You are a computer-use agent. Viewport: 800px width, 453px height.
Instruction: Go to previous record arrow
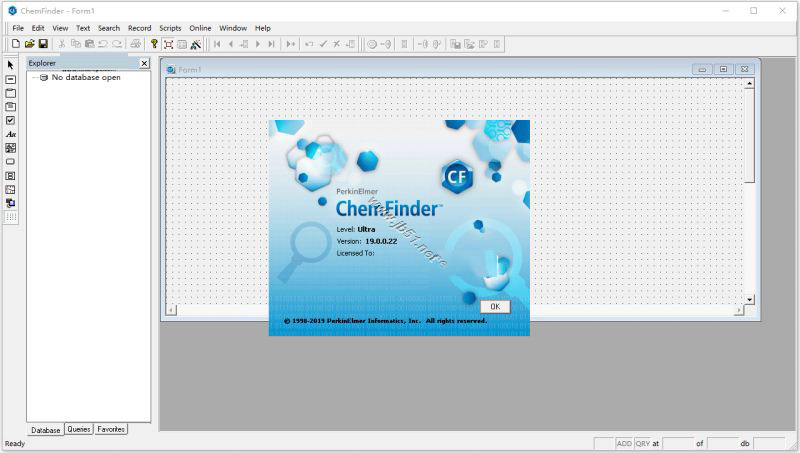[x=231, y=44]
